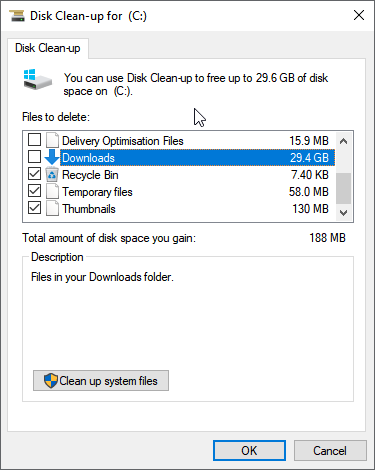Click the Thumbnails page icon

(x=52, y=209)
